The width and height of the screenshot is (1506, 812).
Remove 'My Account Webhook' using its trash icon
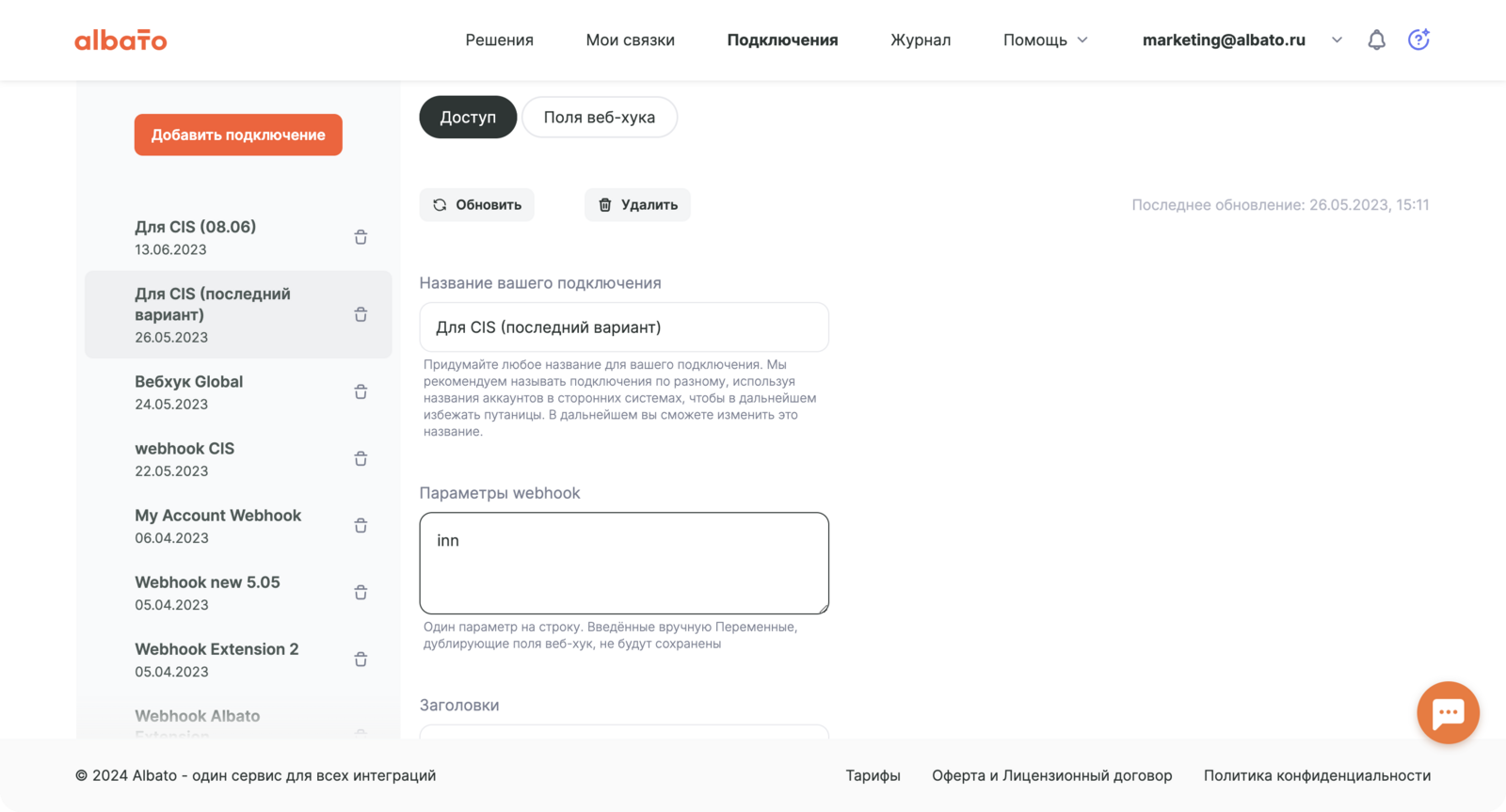click(360, 525)
